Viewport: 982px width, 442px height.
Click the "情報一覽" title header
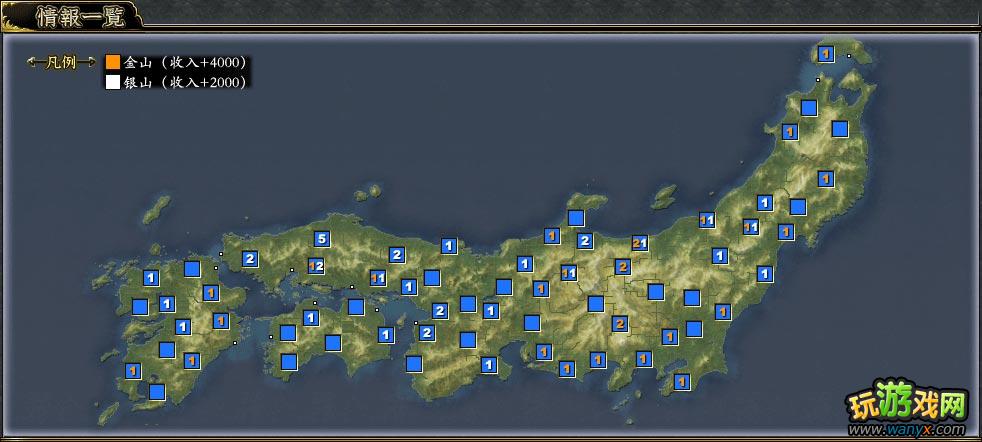click(80, 16)
